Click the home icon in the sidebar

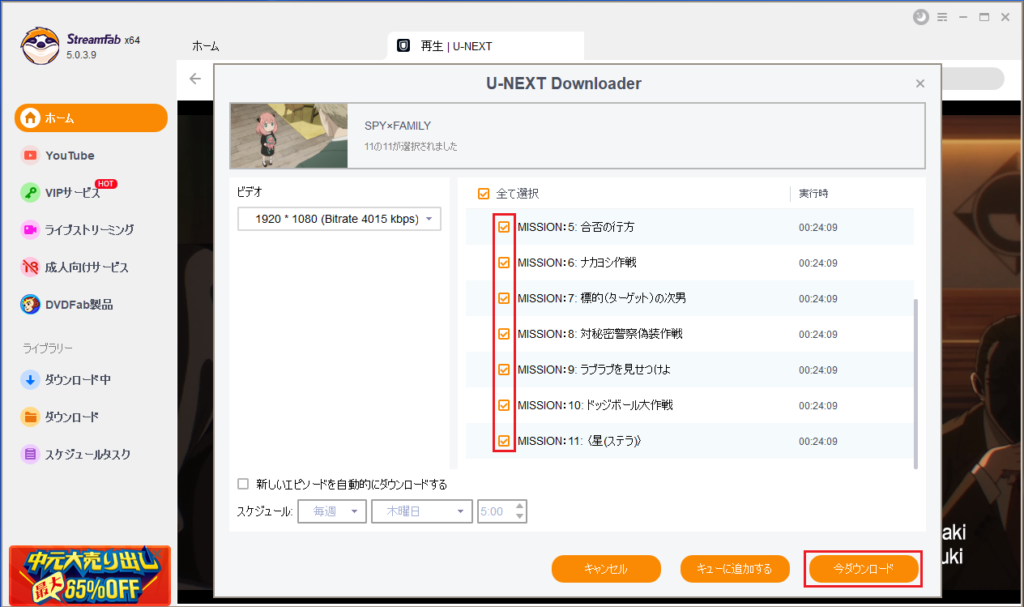click(x=30, y=118)
